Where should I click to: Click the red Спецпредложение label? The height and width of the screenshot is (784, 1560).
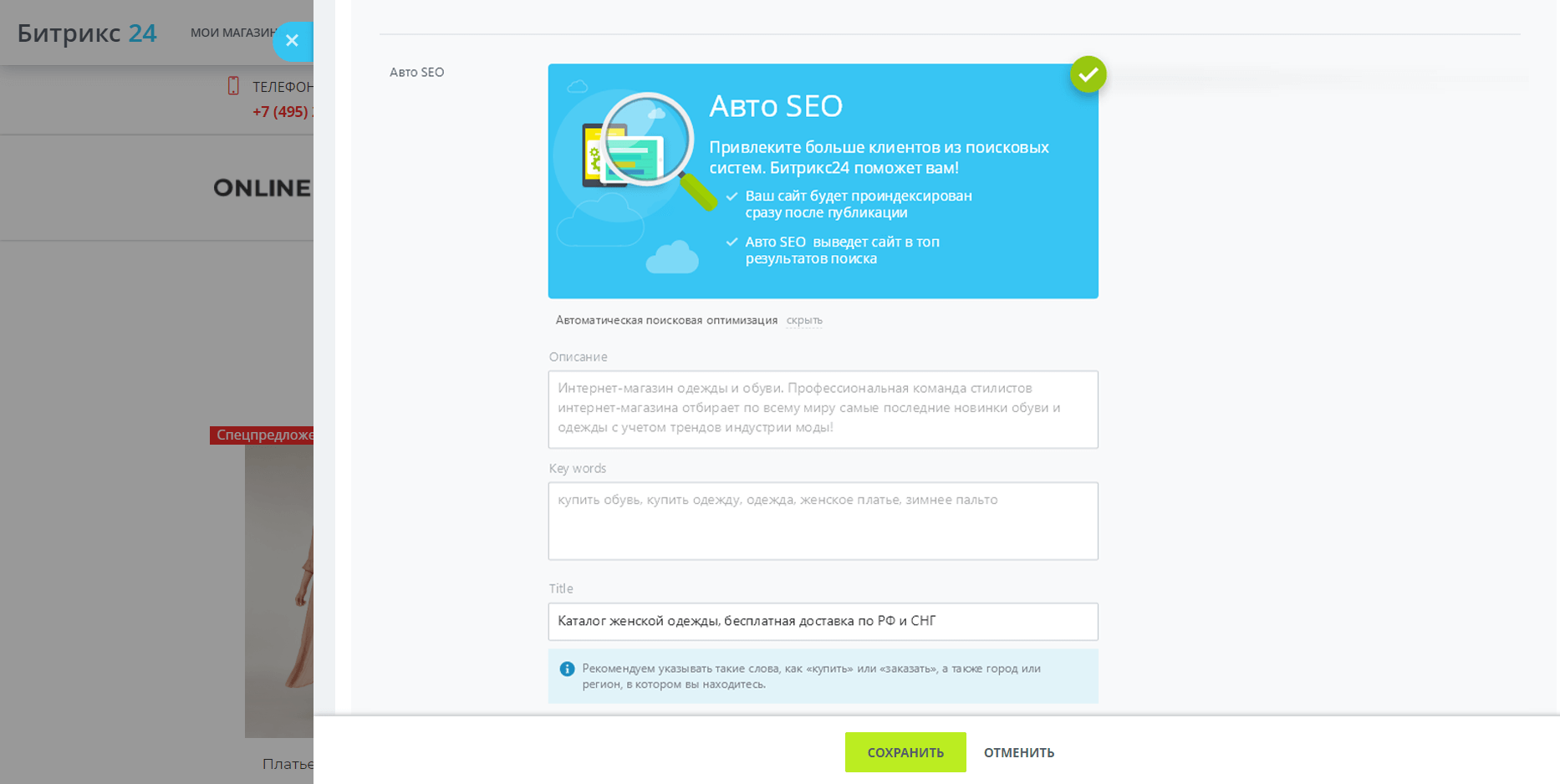tap(263, 435)
